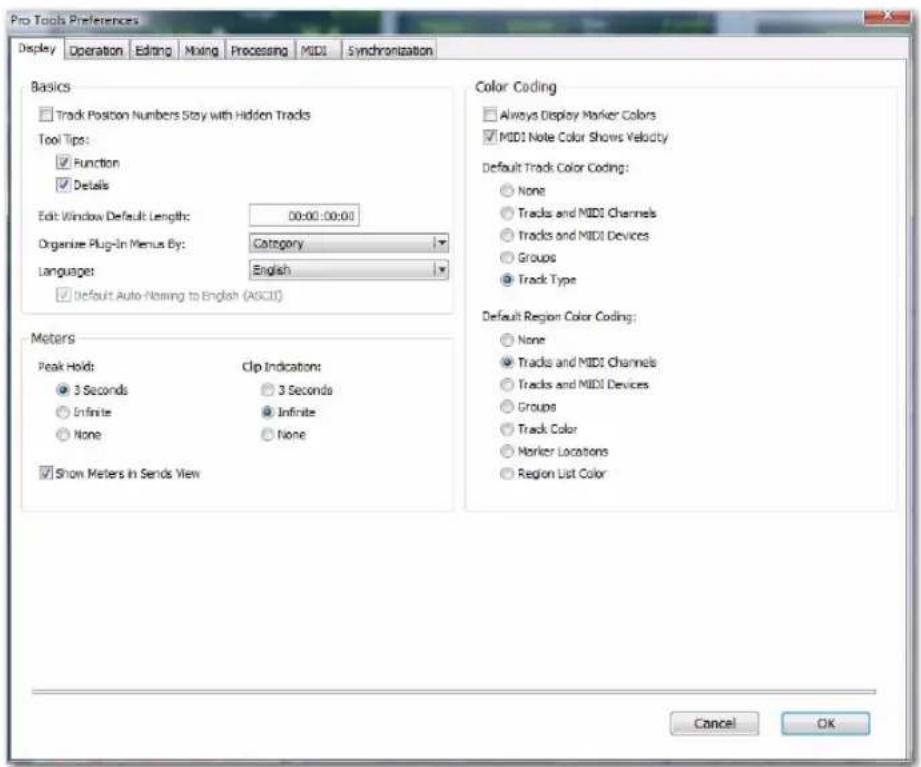Toggle the Details tool tips checkbox
This screenshot has width=921, height=767.
coord(63,184)
